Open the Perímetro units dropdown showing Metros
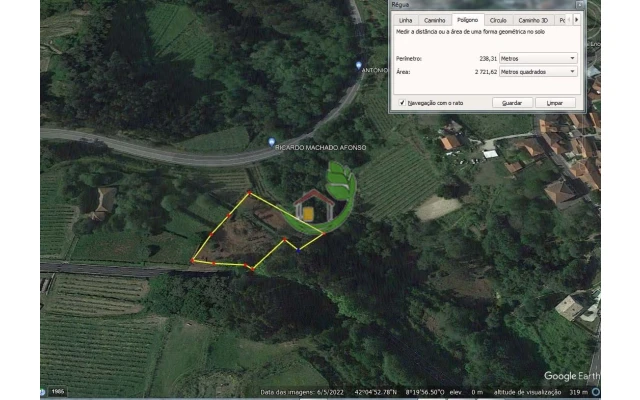640x400 pixels. coord(538,58)
